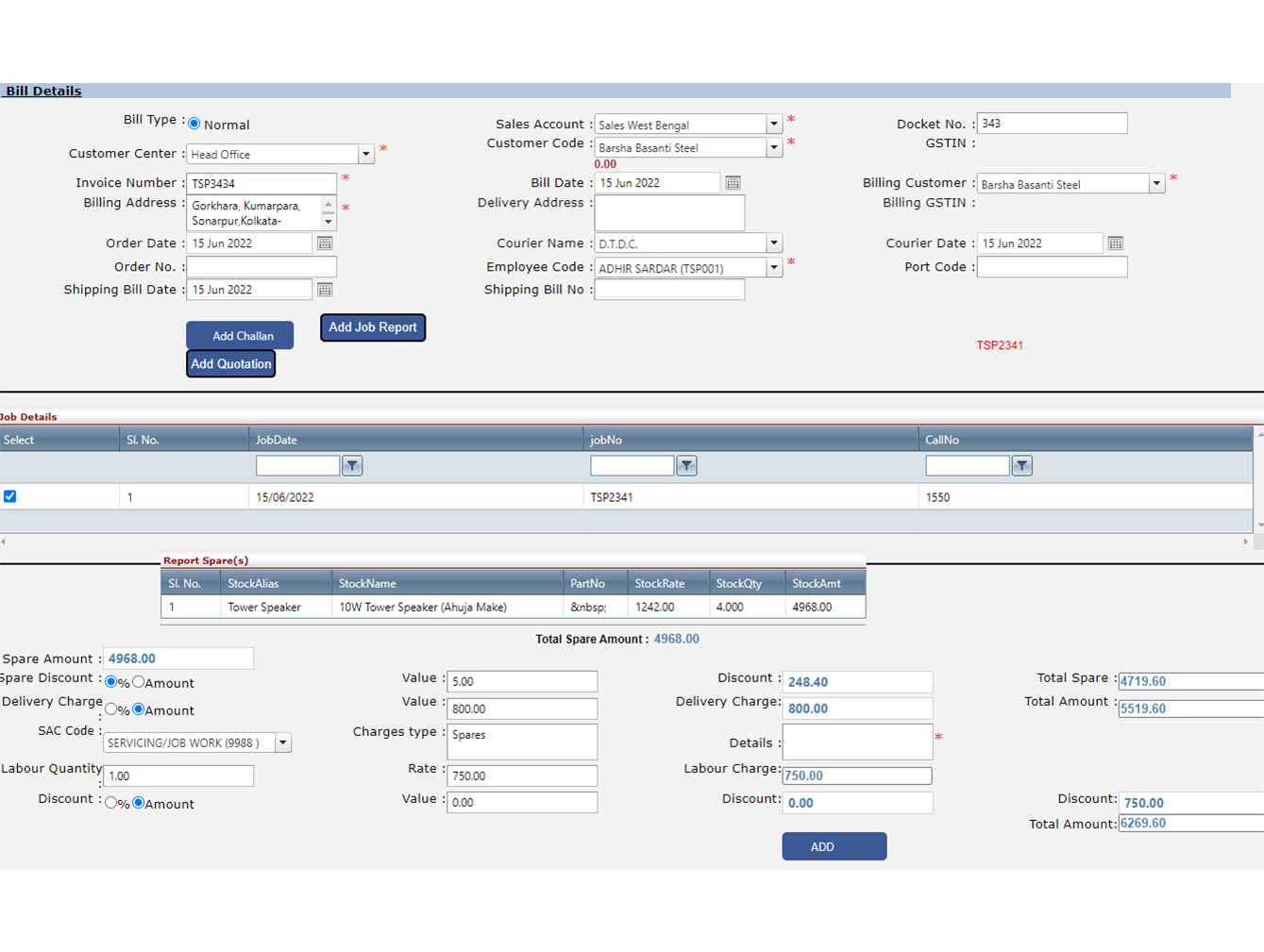Click the jobNo column filter icon
1264x952 pixels.
tap(686, 465)
